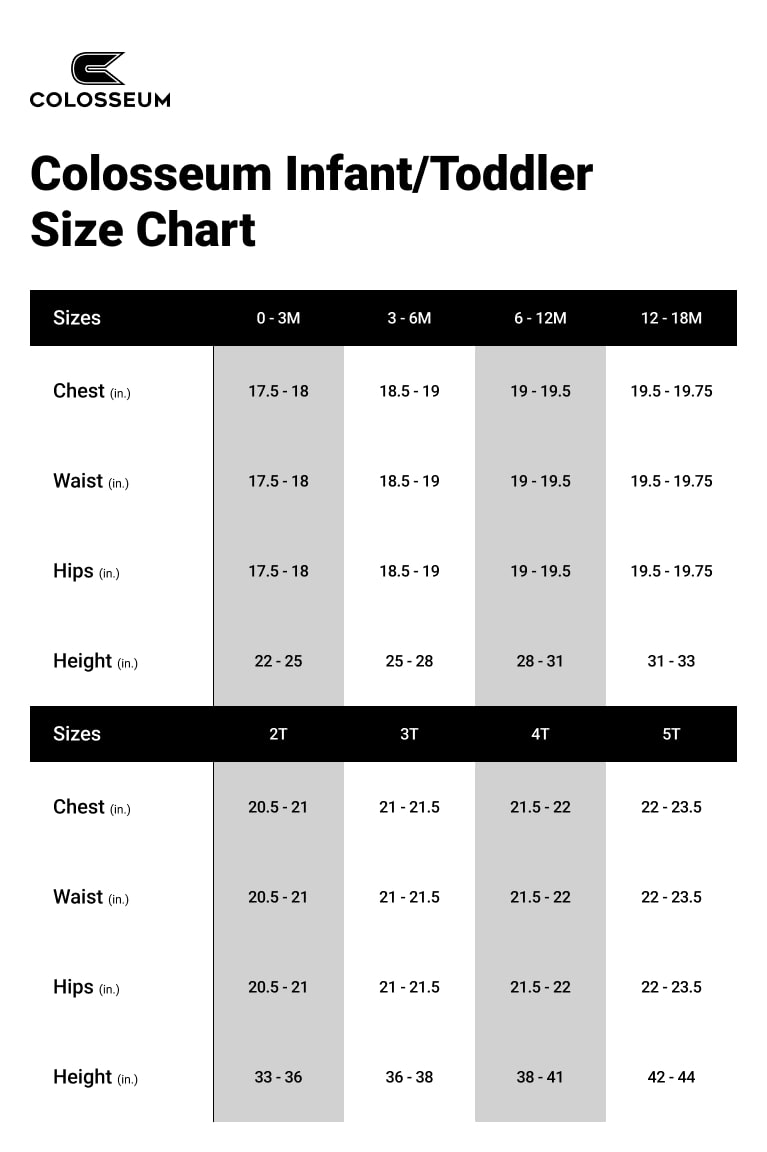Image resolution: width=767 pixels, height=1152 pixels.
Task: Click the 38 - 41 height value
Action: [540, 1077]
